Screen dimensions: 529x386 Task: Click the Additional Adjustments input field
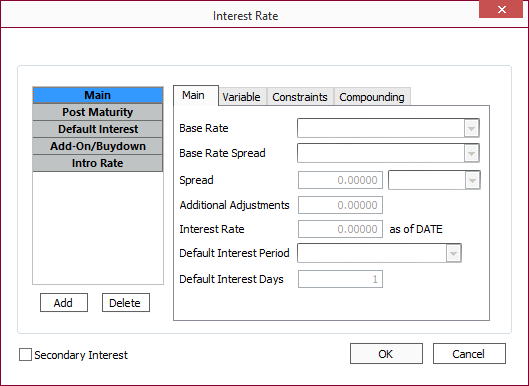coord(340,205)
